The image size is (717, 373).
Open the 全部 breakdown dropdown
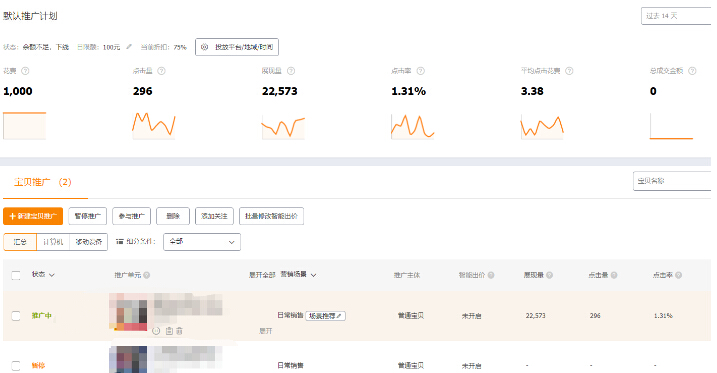click(202, 242)
